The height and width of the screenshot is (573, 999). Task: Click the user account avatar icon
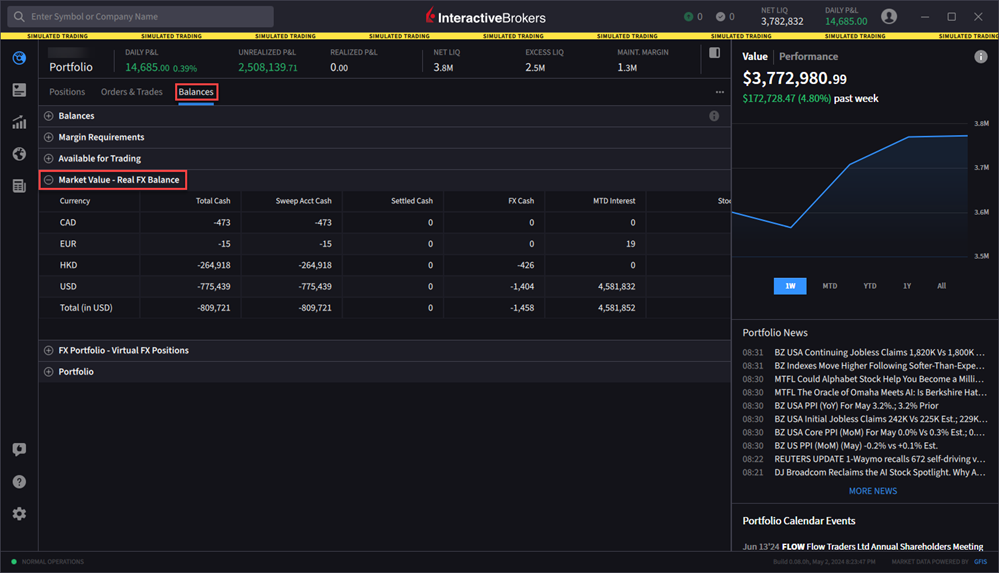889,17
